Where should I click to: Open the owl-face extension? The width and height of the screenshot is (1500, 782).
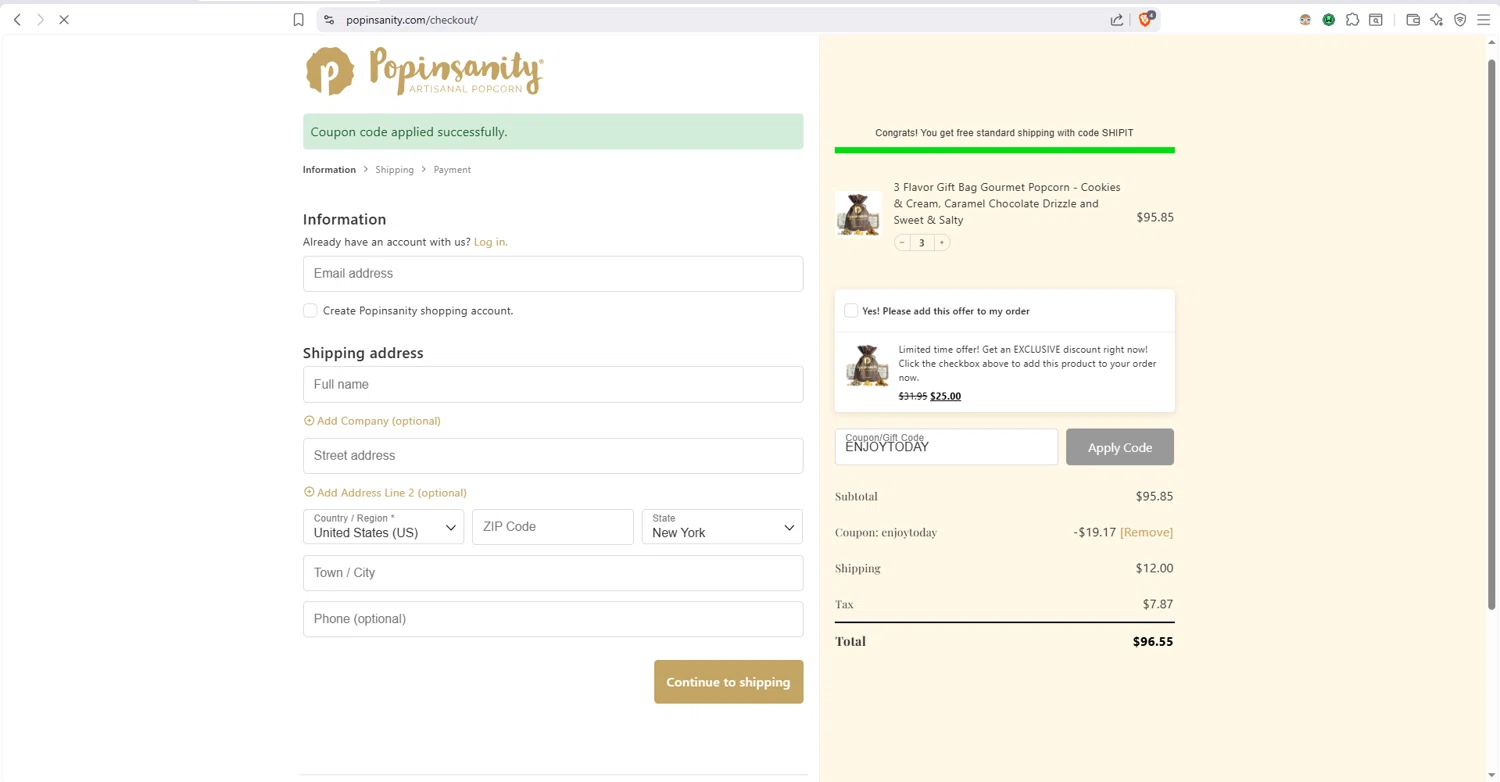tap(1305, 19)
